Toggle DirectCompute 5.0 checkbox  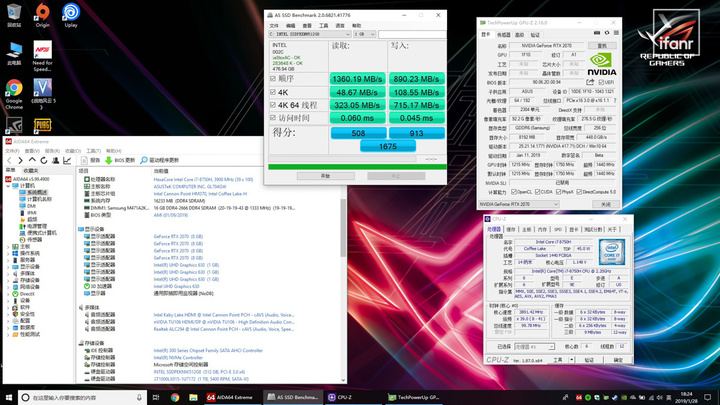click(579, 192)
